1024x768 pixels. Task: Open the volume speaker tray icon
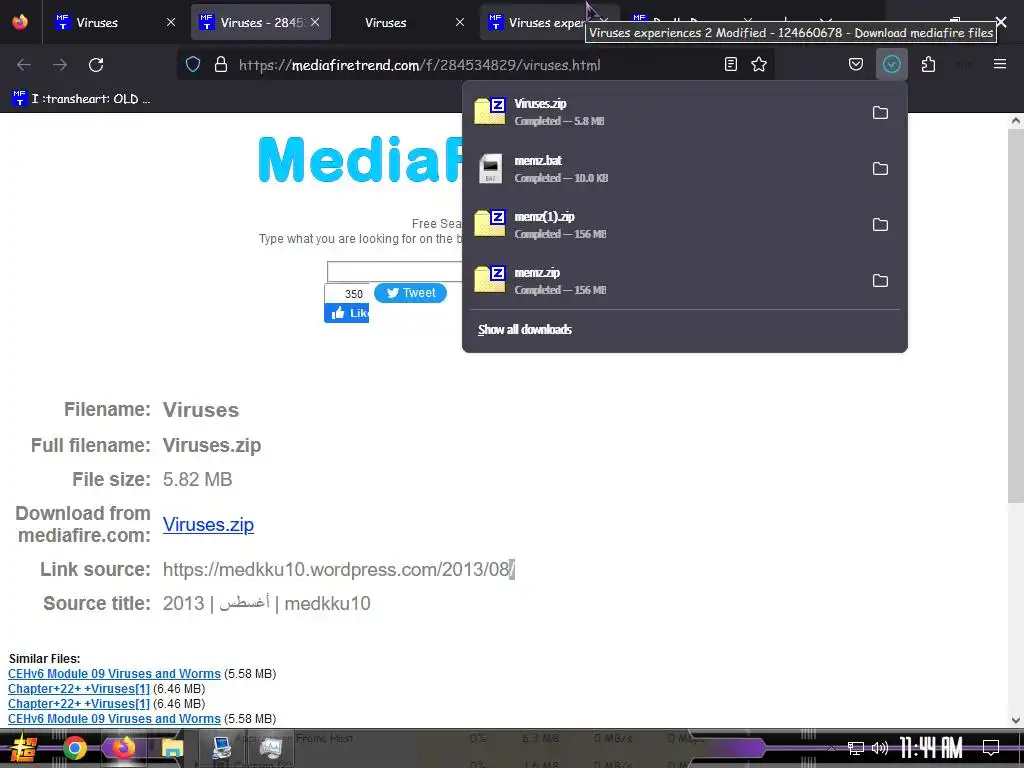pyautogui.click(x=880, y=748)
